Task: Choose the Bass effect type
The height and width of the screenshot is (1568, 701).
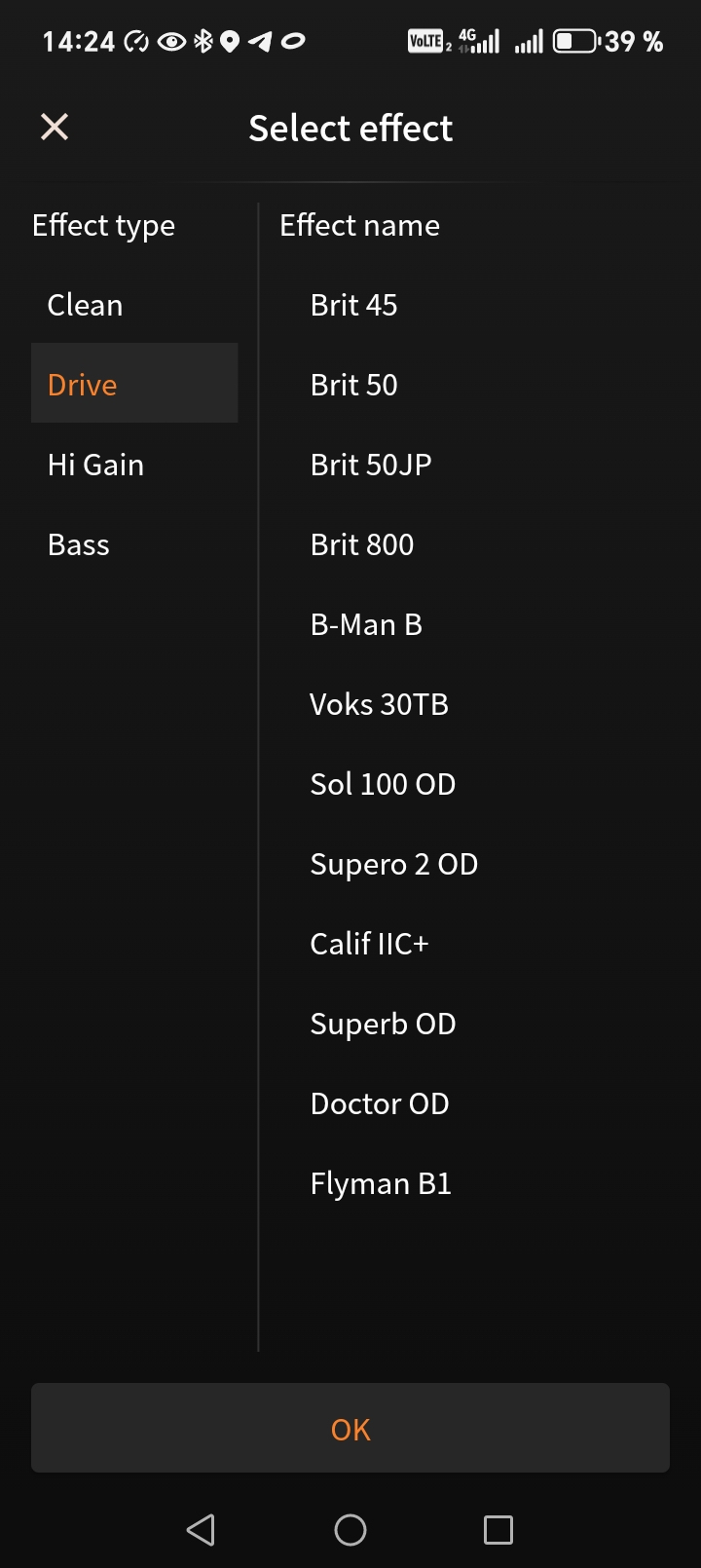Action: tap(79, 544)
